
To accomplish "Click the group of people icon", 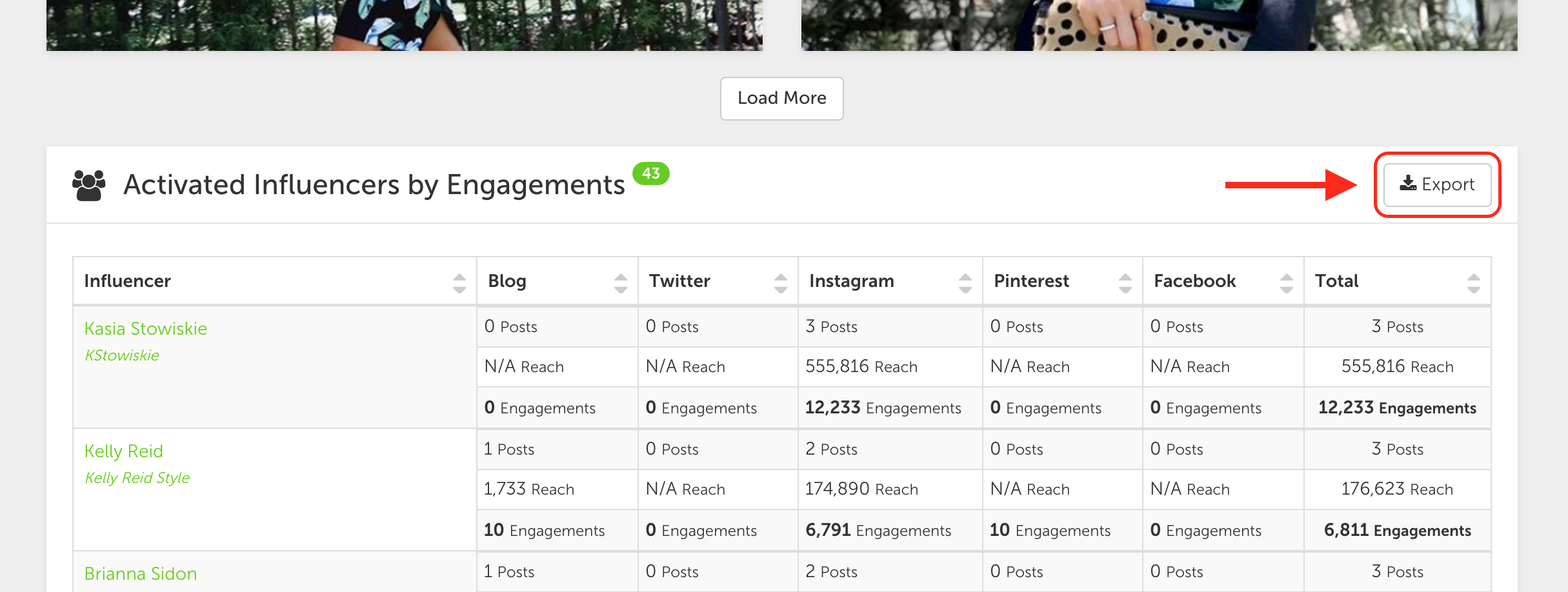I will tap(89, 185).
